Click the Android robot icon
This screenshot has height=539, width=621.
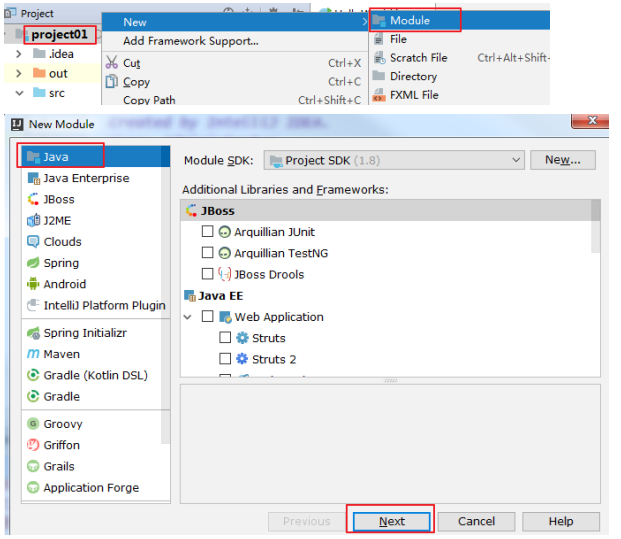tap(33, 284)
